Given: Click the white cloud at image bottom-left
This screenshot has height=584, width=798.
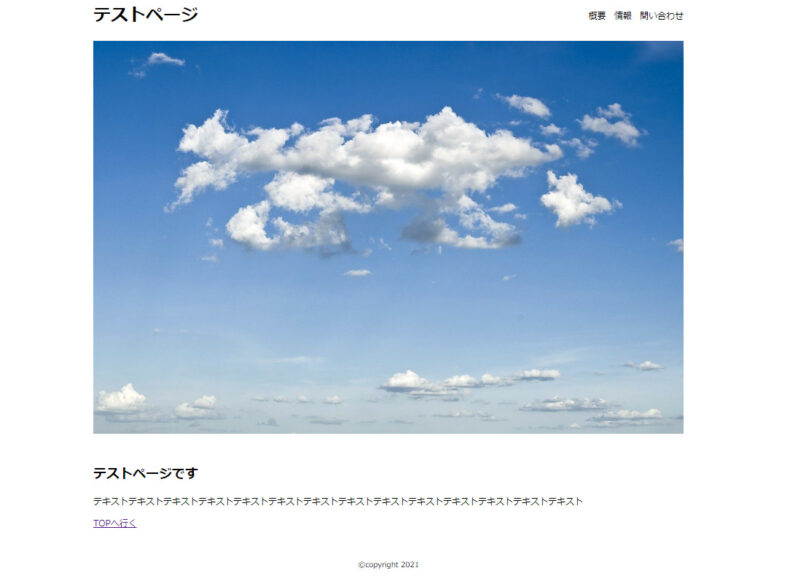Looking at the screenshot, I should 122,398.
